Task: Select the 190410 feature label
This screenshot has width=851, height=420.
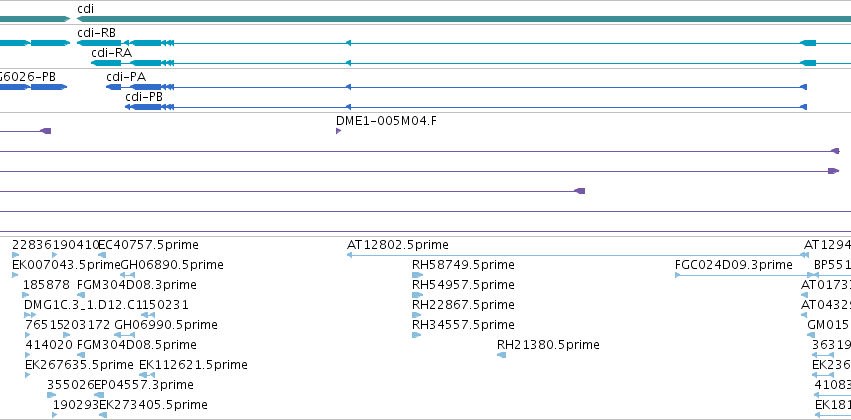Action: click(x=76, y=245)
